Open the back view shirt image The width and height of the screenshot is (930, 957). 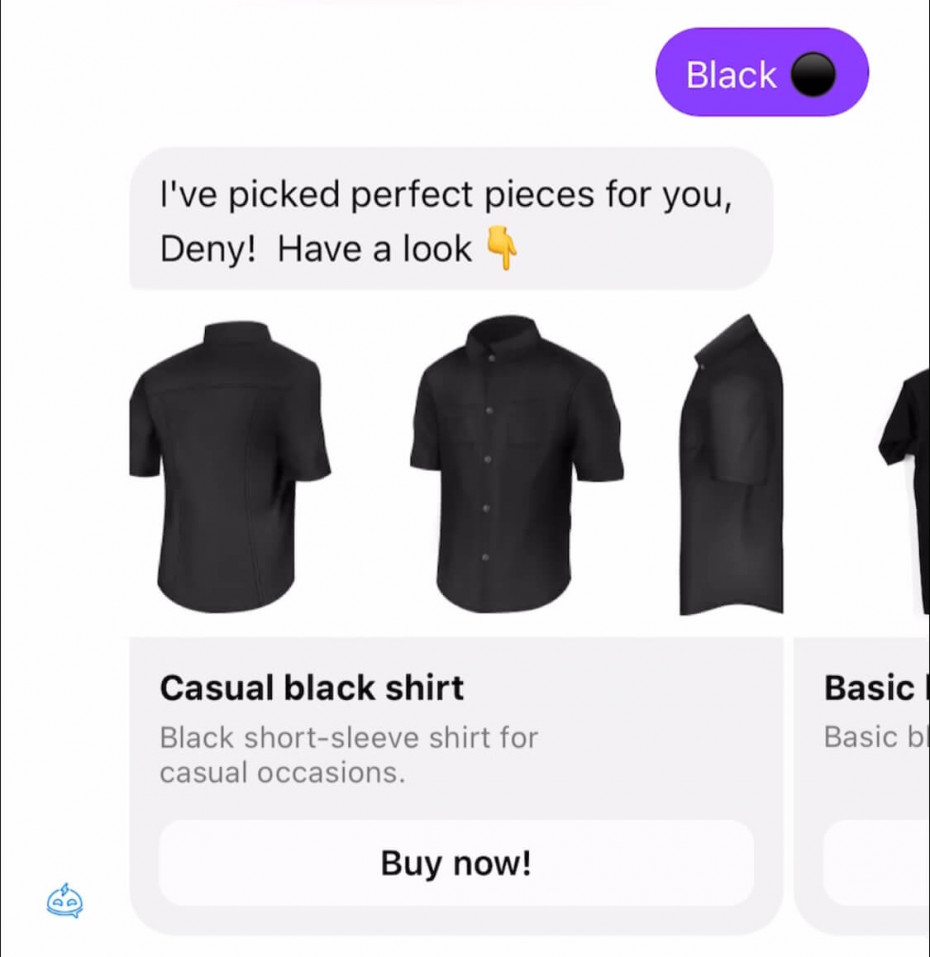point(229,467)
